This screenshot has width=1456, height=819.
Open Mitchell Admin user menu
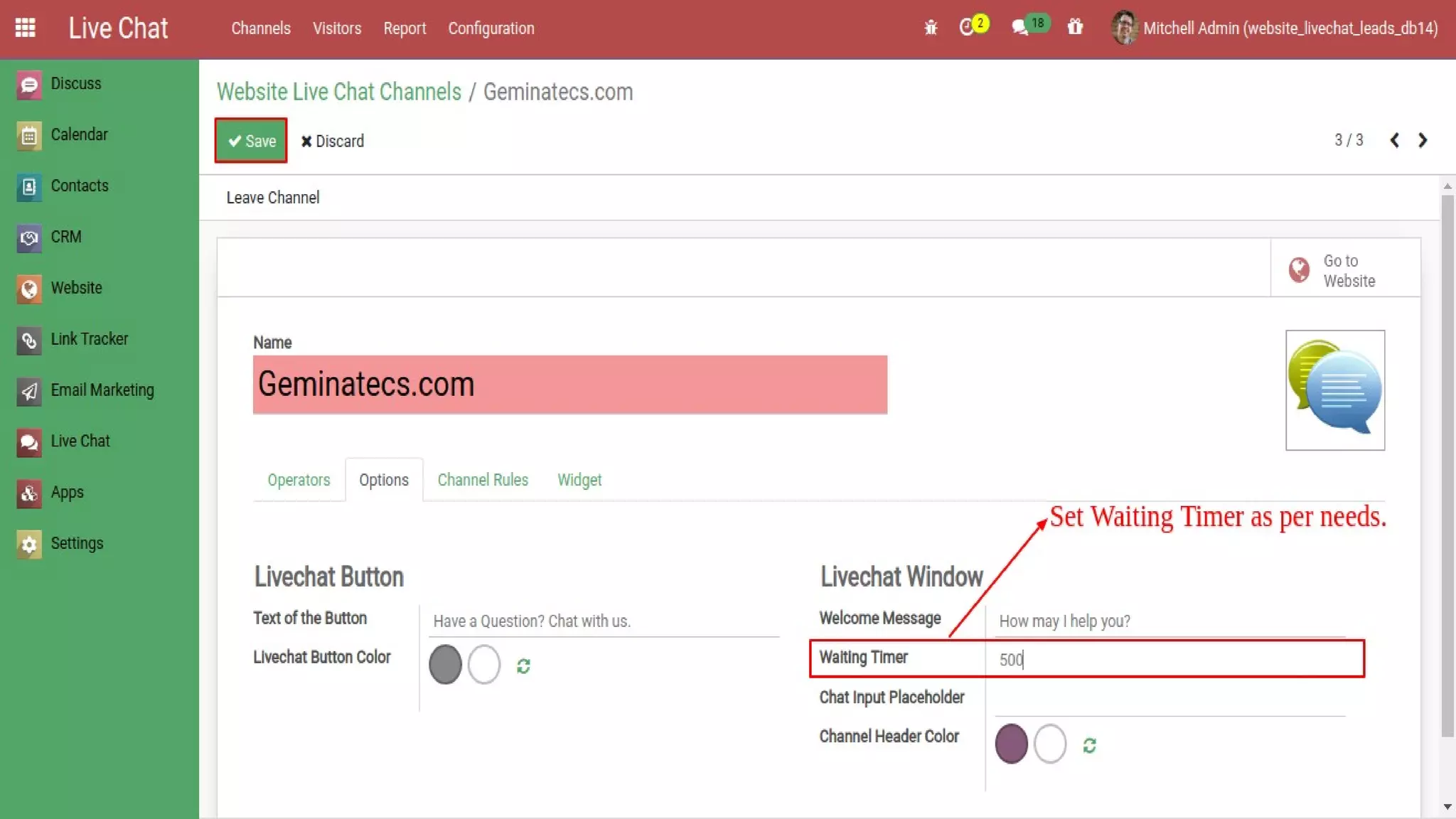point(1274,28)
